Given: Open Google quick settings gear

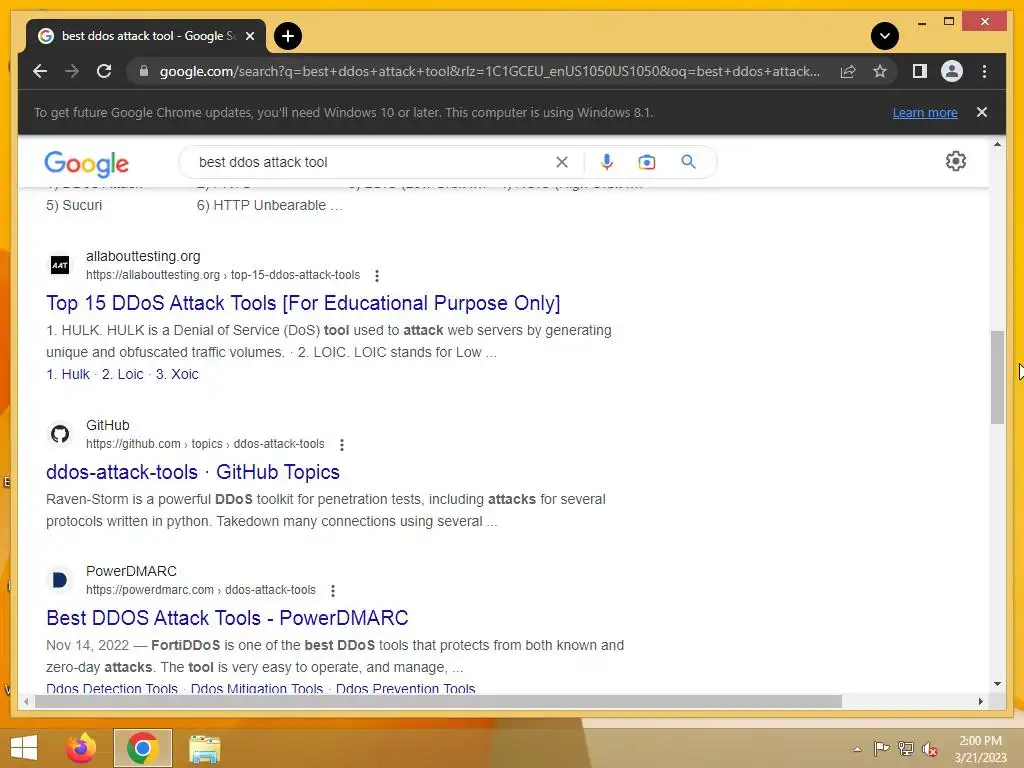Looking at the screenshot, I should pyautogui.click(x=955, y=161).
